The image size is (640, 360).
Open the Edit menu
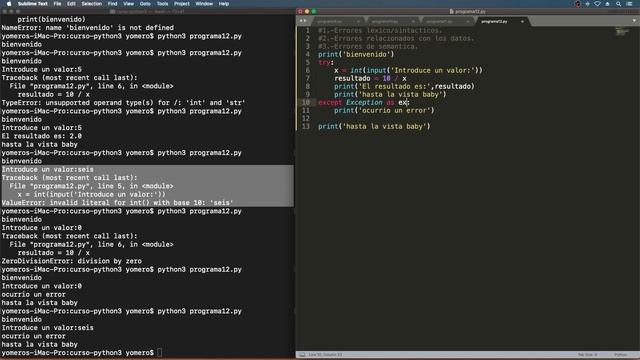71,4
